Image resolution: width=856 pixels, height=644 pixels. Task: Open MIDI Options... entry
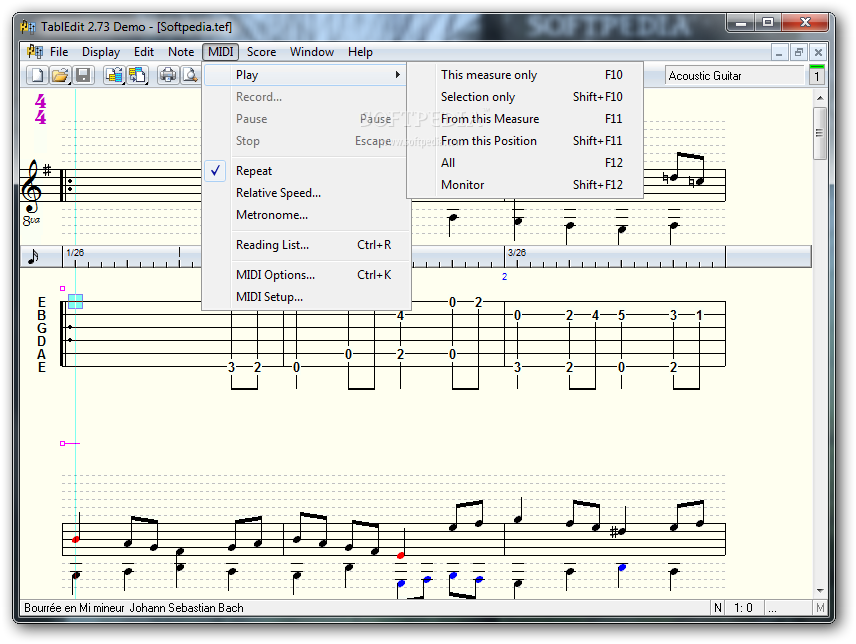(x=306, y=275)
